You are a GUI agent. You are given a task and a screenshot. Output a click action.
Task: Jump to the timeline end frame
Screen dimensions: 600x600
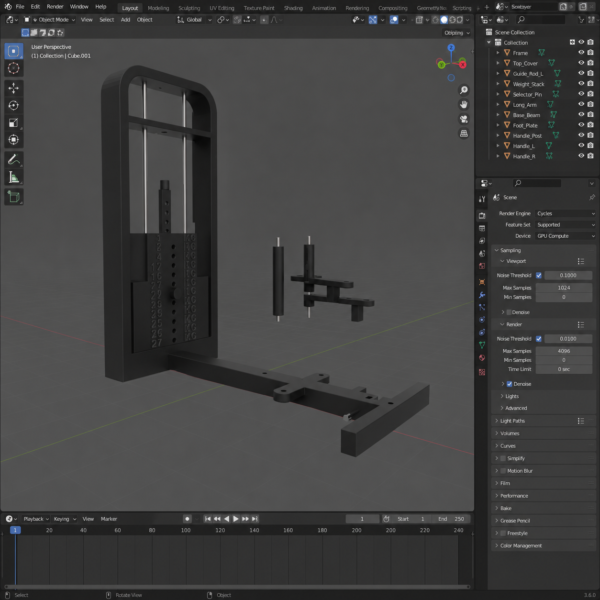[255, 519]
